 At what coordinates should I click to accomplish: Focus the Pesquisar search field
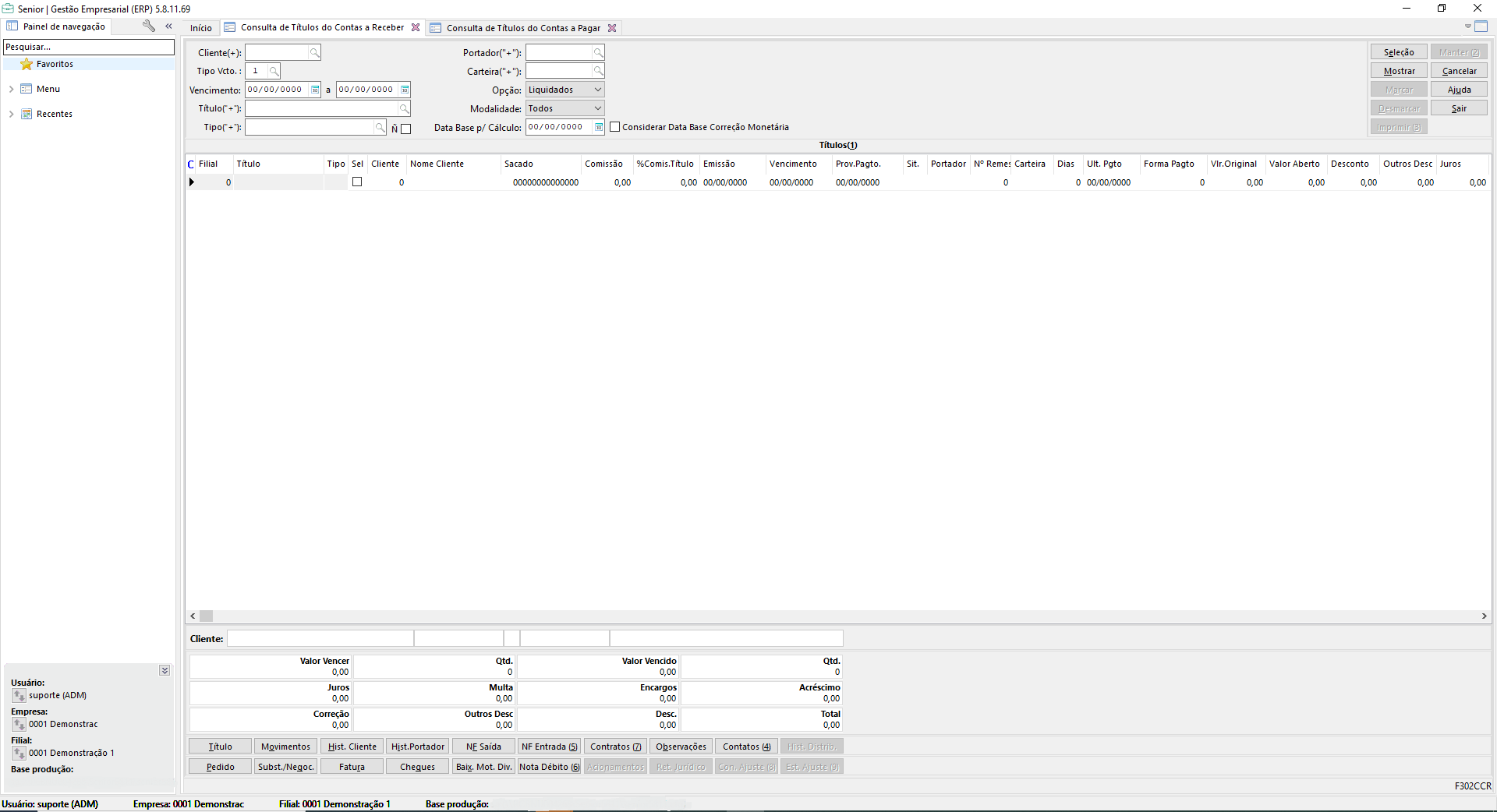pyautogui.click(x=88, y=47)
